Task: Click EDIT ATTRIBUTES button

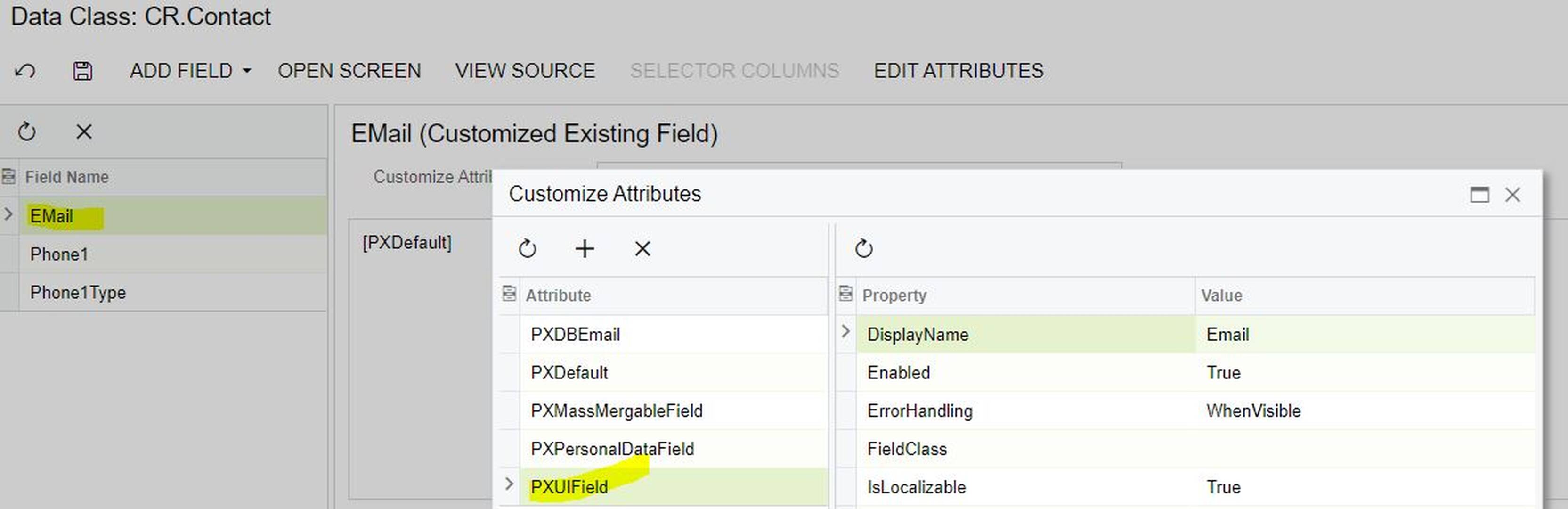Action: 958,71
